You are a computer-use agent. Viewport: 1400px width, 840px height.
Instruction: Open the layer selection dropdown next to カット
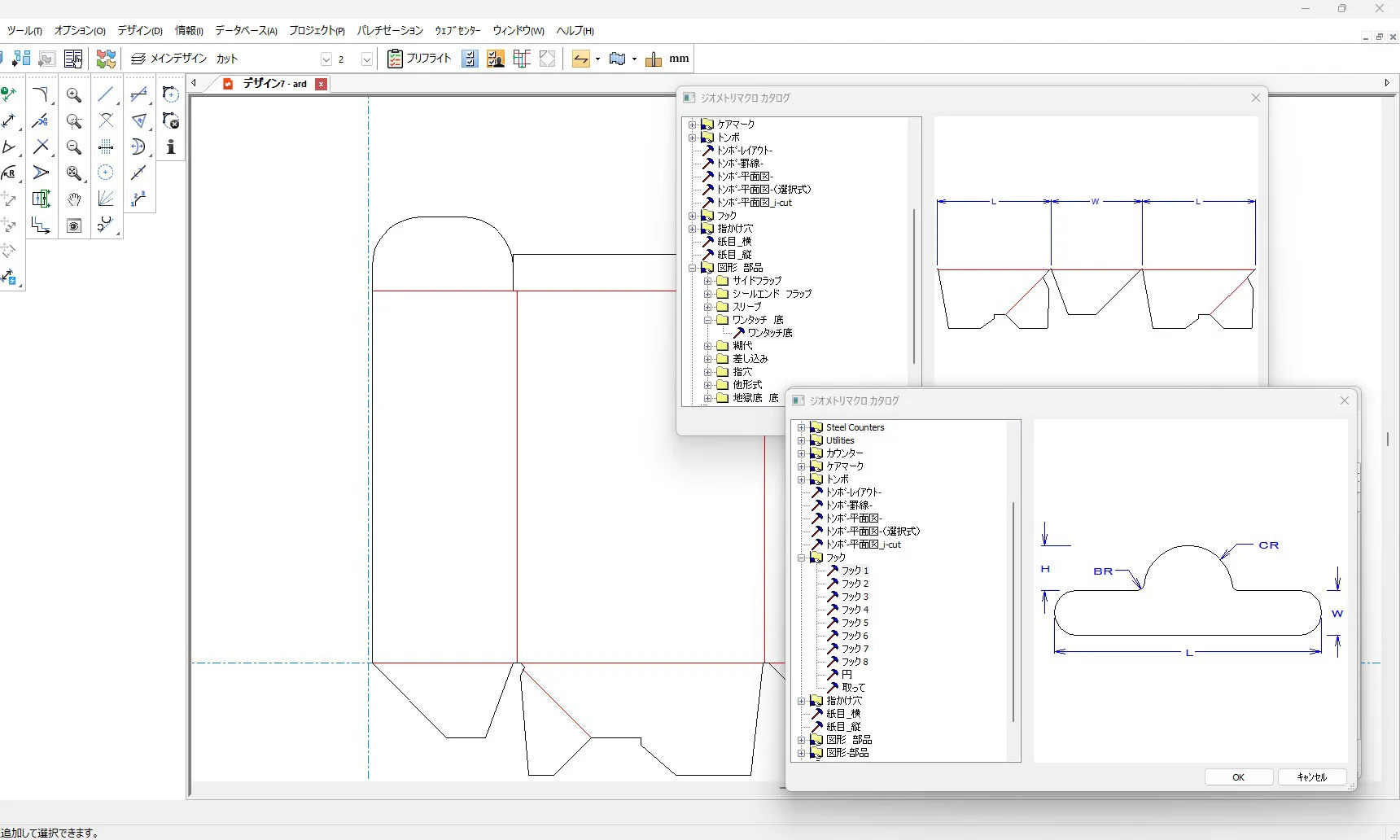[x=326, y=59]
